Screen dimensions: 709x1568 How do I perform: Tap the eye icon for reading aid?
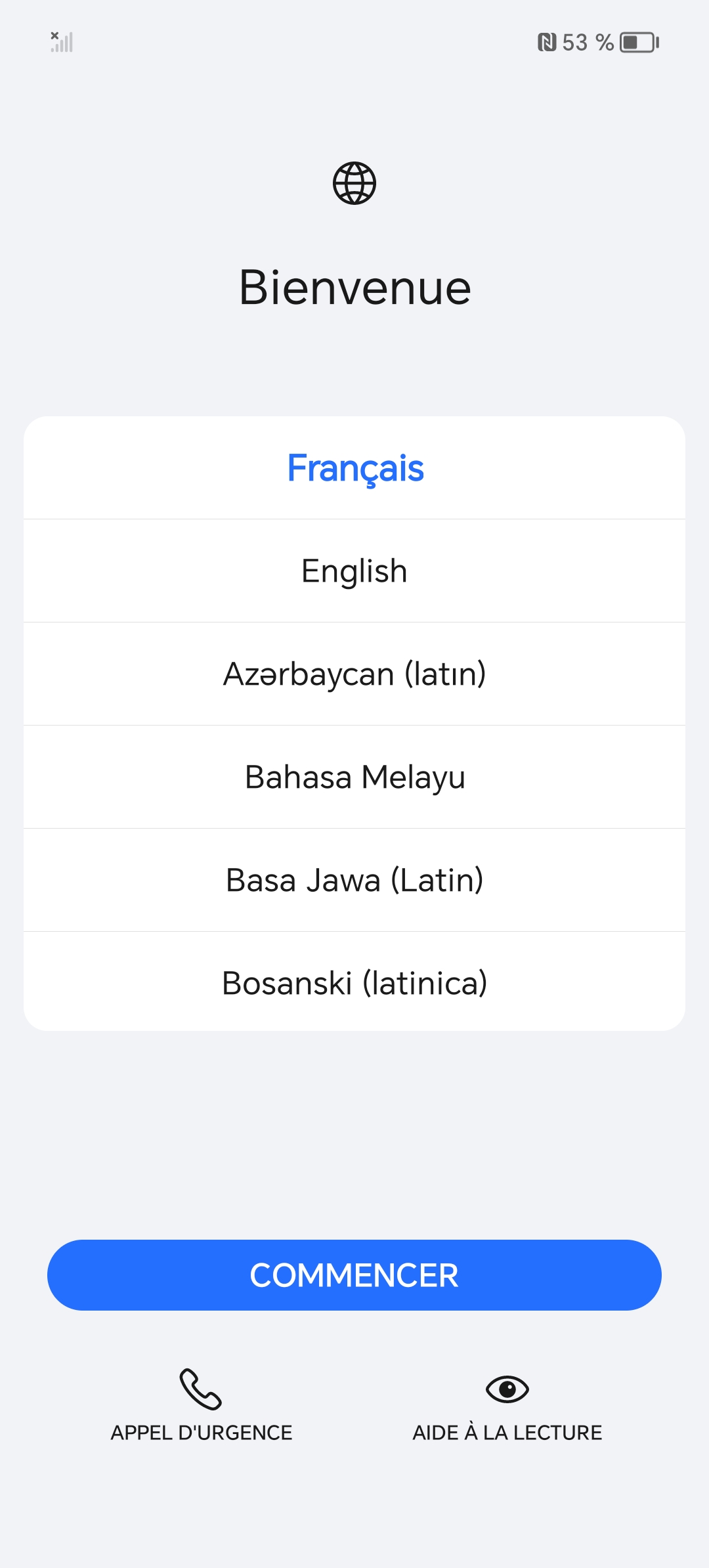point(507,1389)
